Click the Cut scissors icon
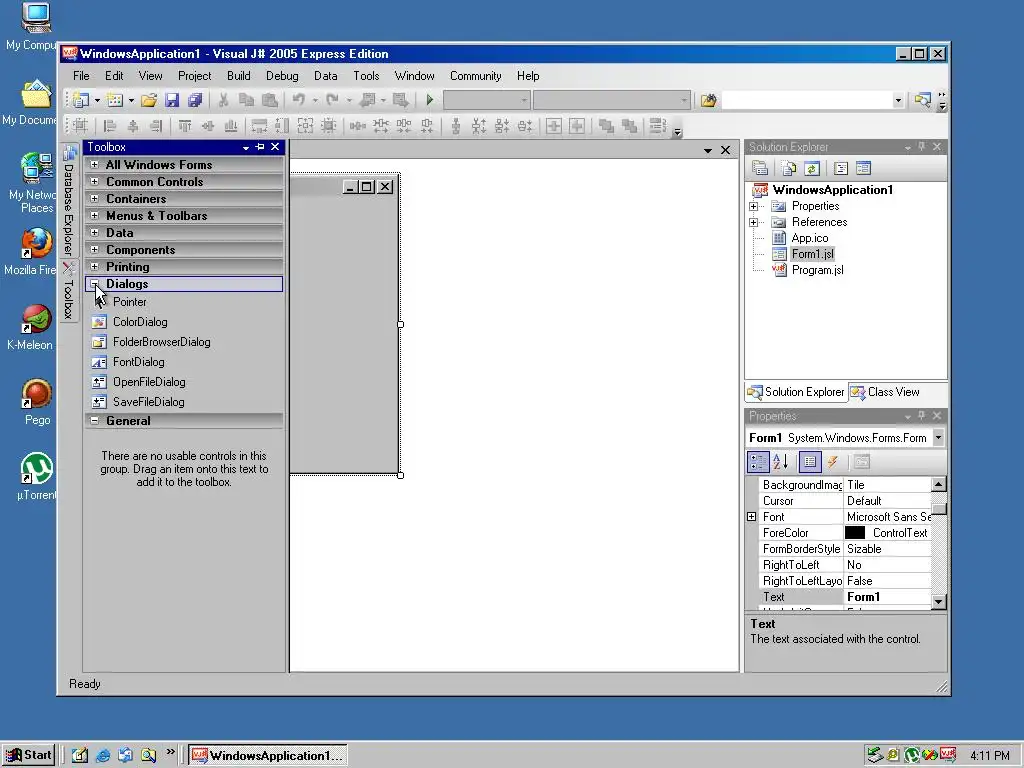 click(x=223, y=100)
